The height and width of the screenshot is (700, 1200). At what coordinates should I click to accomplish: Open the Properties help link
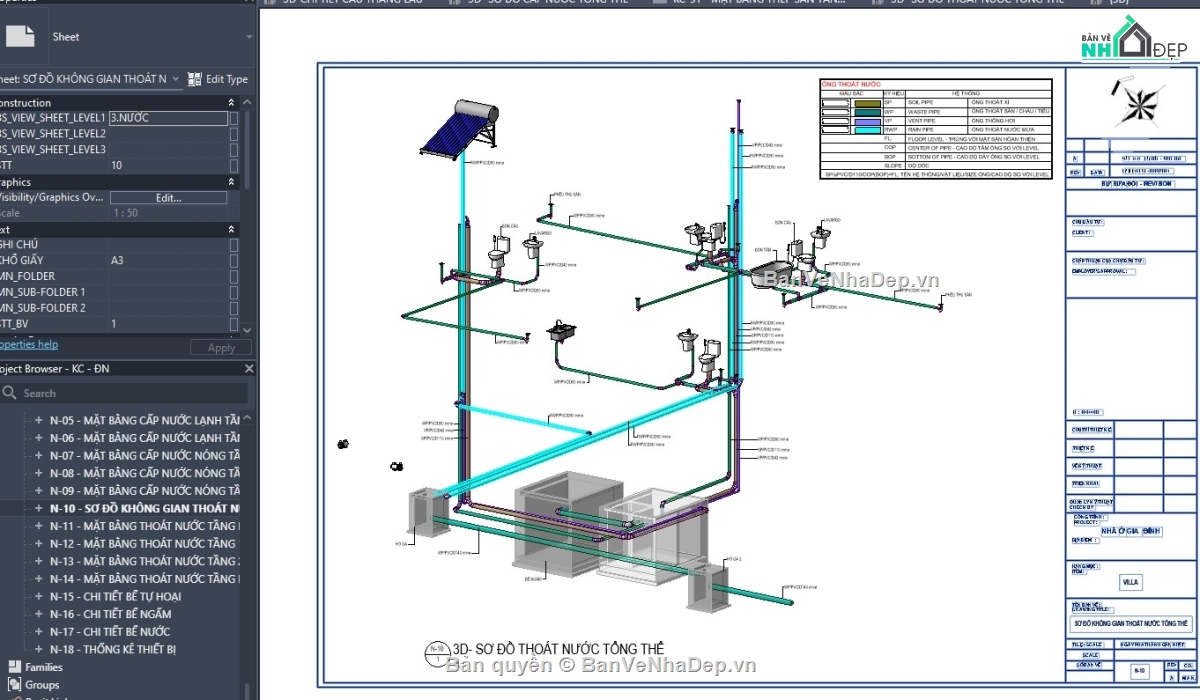(28, 345)
